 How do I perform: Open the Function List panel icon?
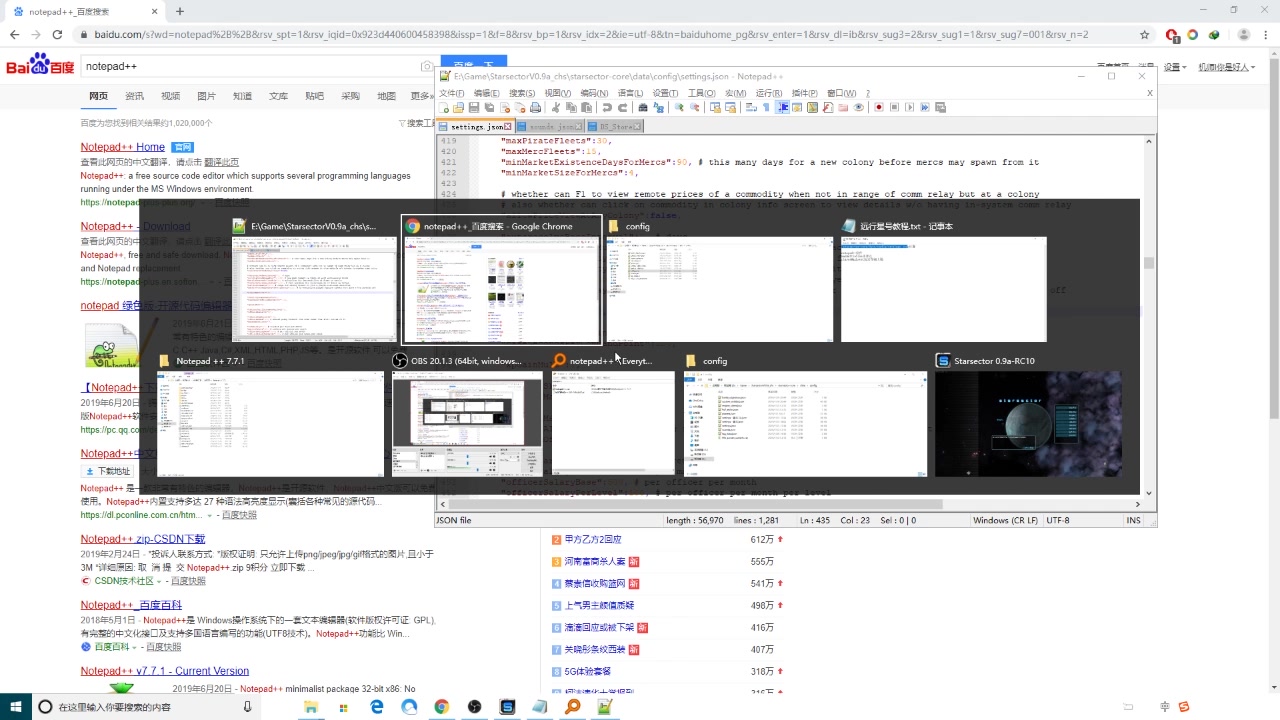coord(827,107)
